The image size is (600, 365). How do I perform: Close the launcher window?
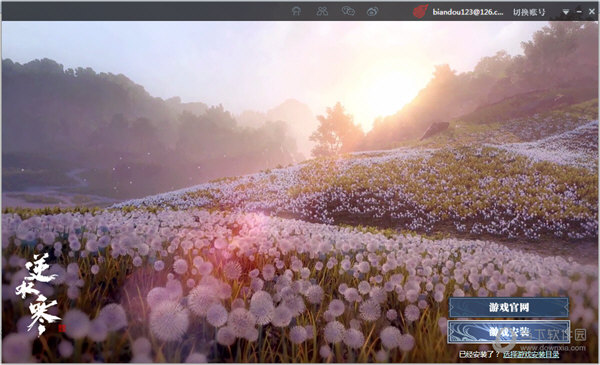pyautogui.click(x=592, y=12)
